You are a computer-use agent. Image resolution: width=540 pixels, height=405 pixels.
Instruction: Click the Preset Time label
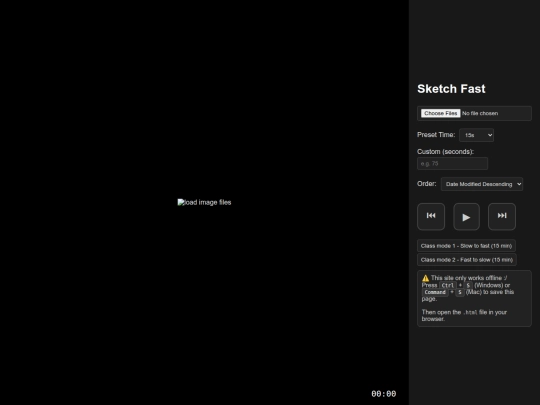[436, 135]
